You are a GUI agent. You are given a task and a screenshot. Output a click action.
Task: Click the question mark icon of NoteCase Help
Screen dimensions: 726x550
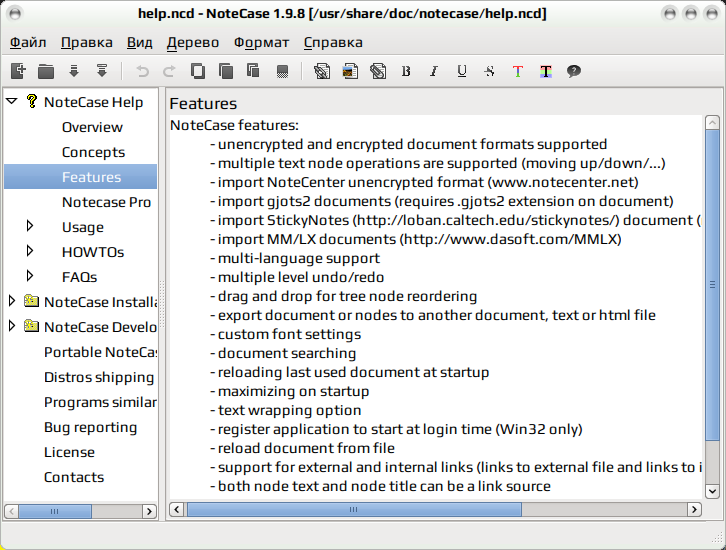point(31,101)
